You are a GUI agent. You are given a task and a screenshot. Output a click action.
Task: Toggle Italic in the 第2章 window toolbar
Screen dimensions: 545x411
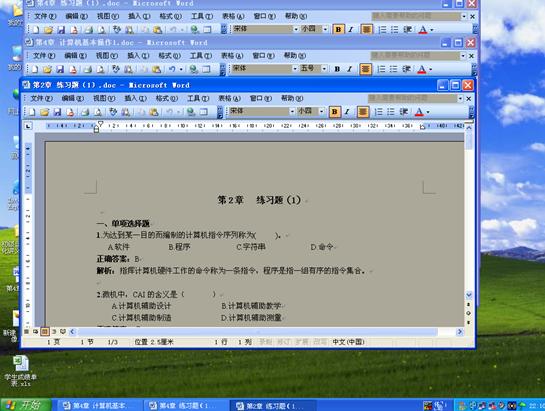click(x=347, y=112)
